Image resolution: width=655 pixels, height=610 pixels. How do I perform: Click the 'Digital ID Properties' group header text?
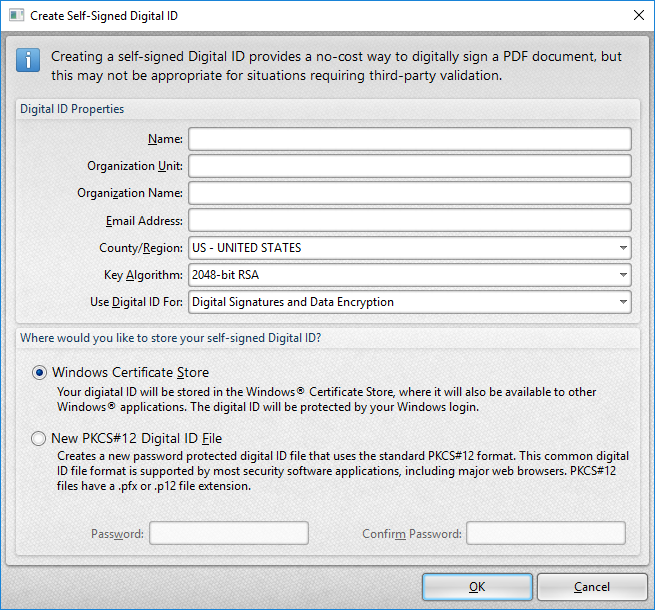click(x=72, y=109)
